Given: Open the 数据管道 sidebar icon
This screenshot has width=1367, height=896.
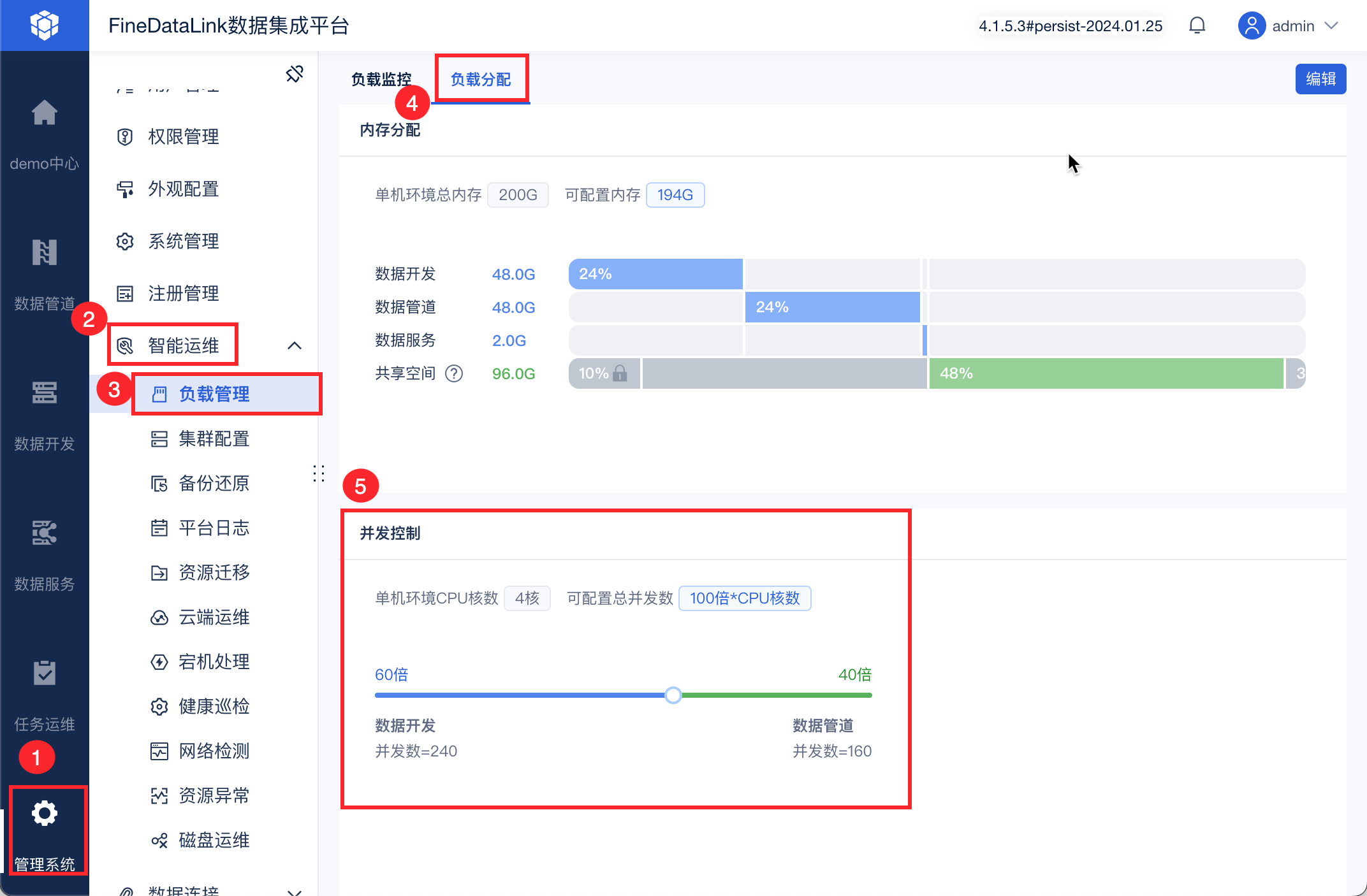Looking at the screenshot, I should 44,252.
